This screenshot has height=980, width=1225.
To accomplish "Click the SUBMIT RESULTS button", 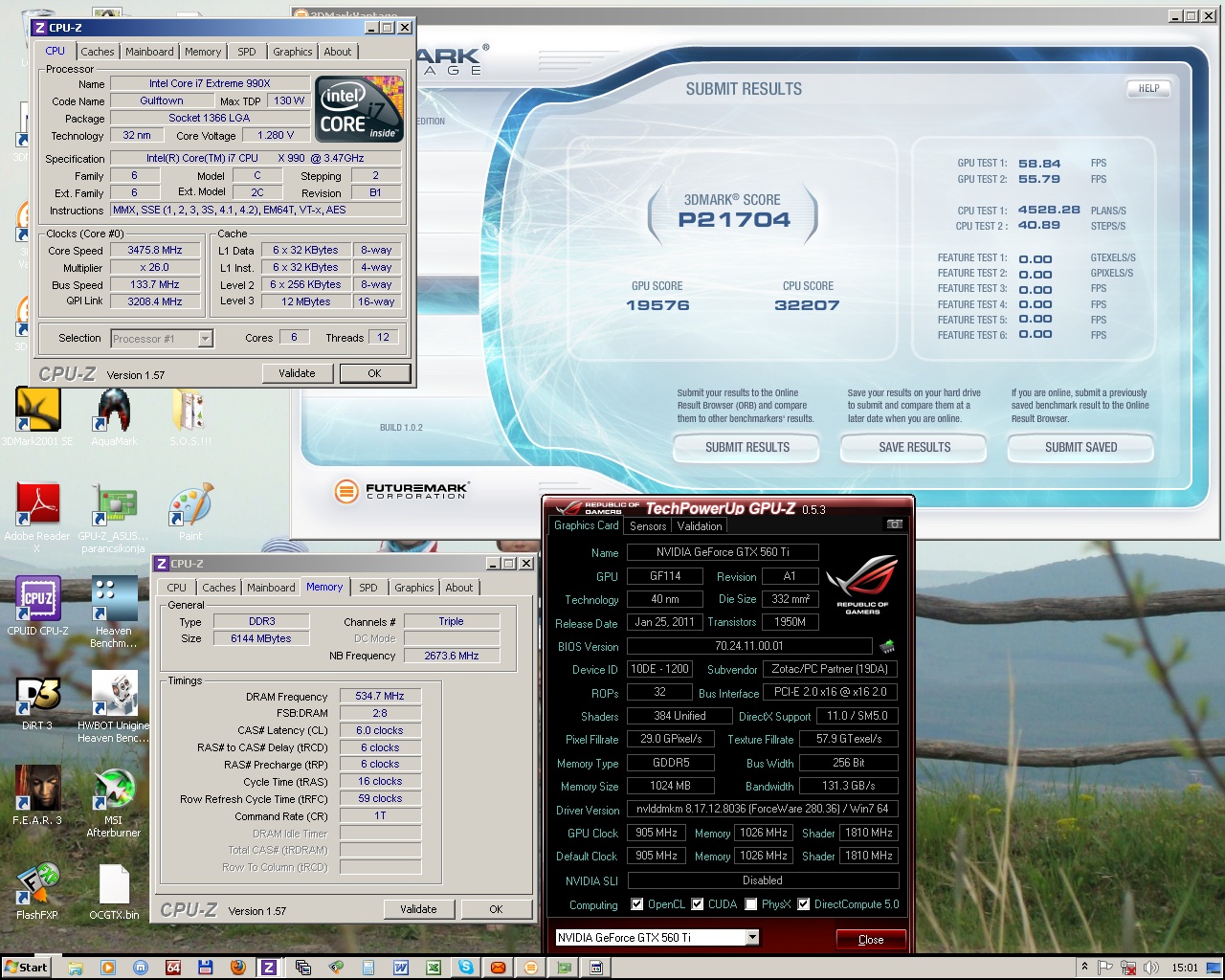I will 746,447.
